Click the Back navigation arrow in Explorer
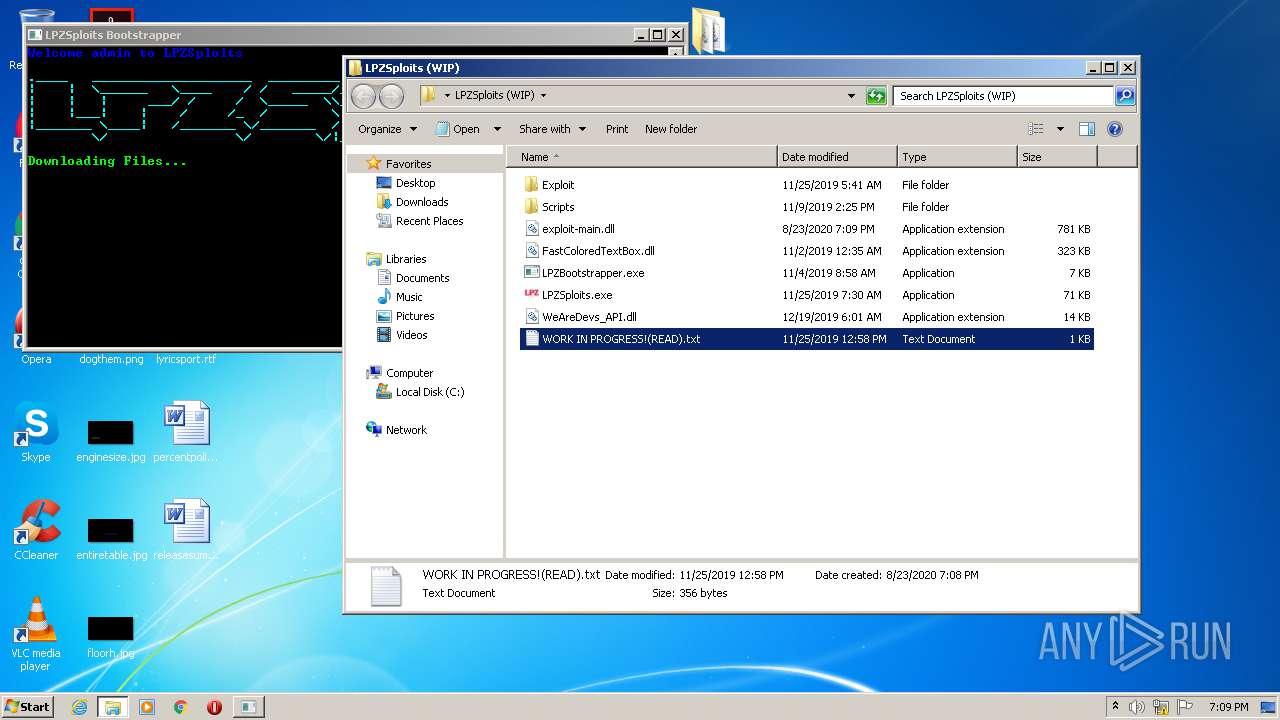This screenshot has width=1280, height=720. 363,96
